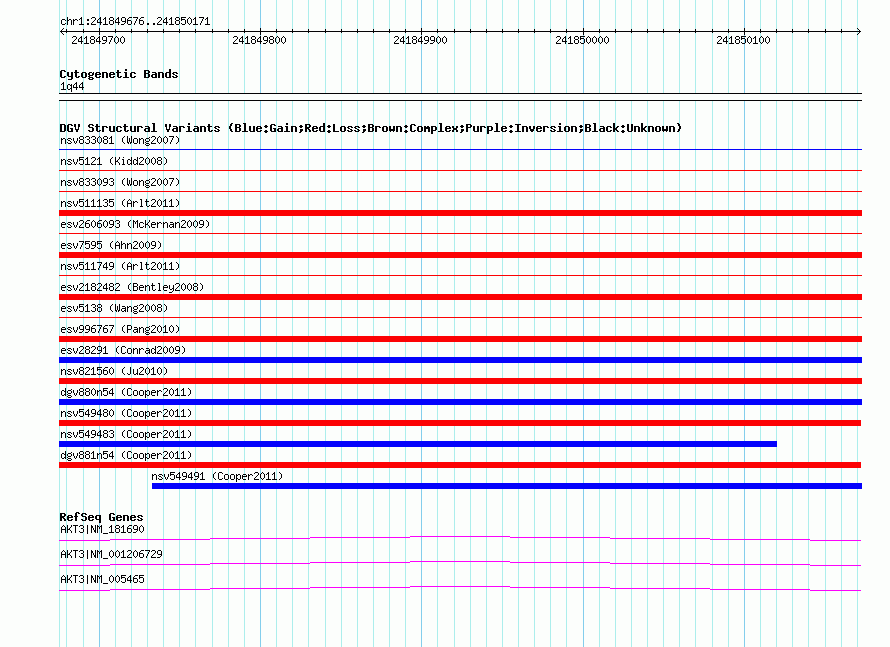This screenshot has width=890, height=647.
Task: Click the DGV Structural Variants track title
Action: pyautogui.click(x=371, y=128)
